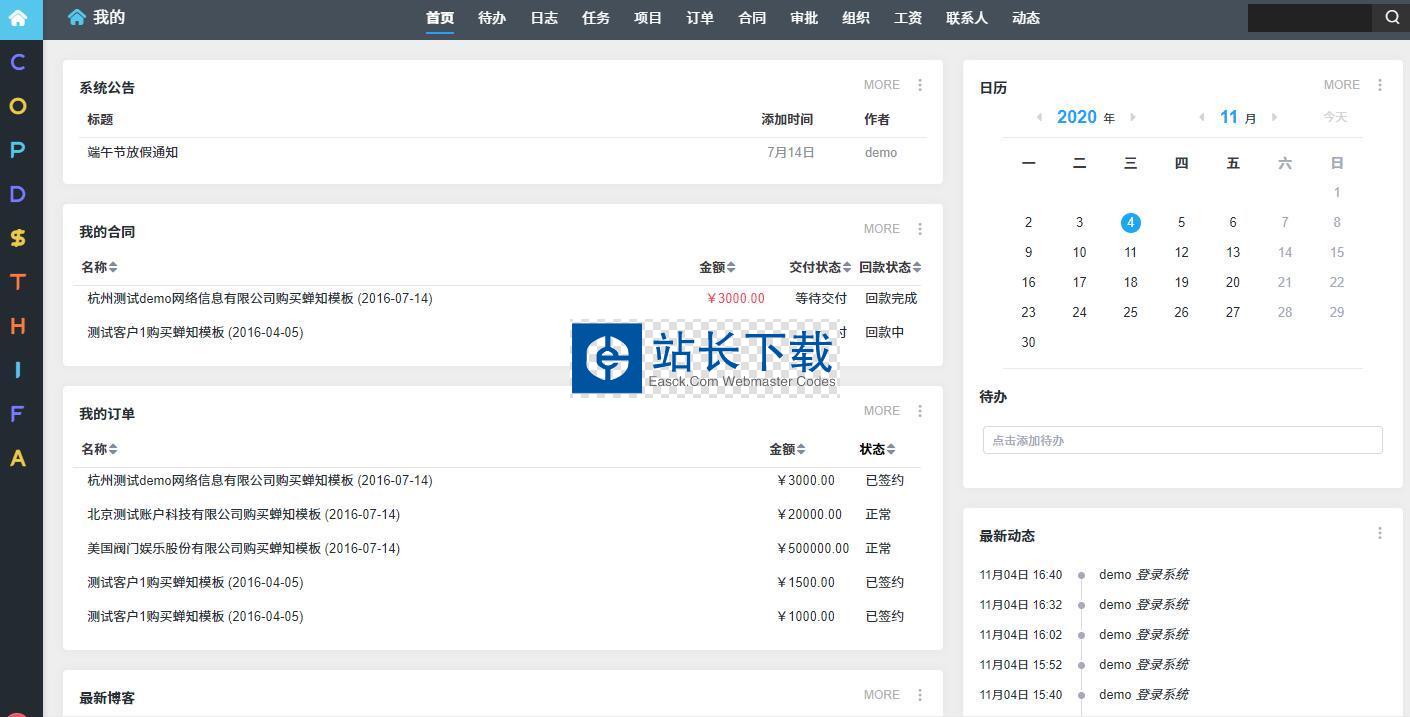
Task: Select day 18 in the calendar
Action: (1130, 282)
